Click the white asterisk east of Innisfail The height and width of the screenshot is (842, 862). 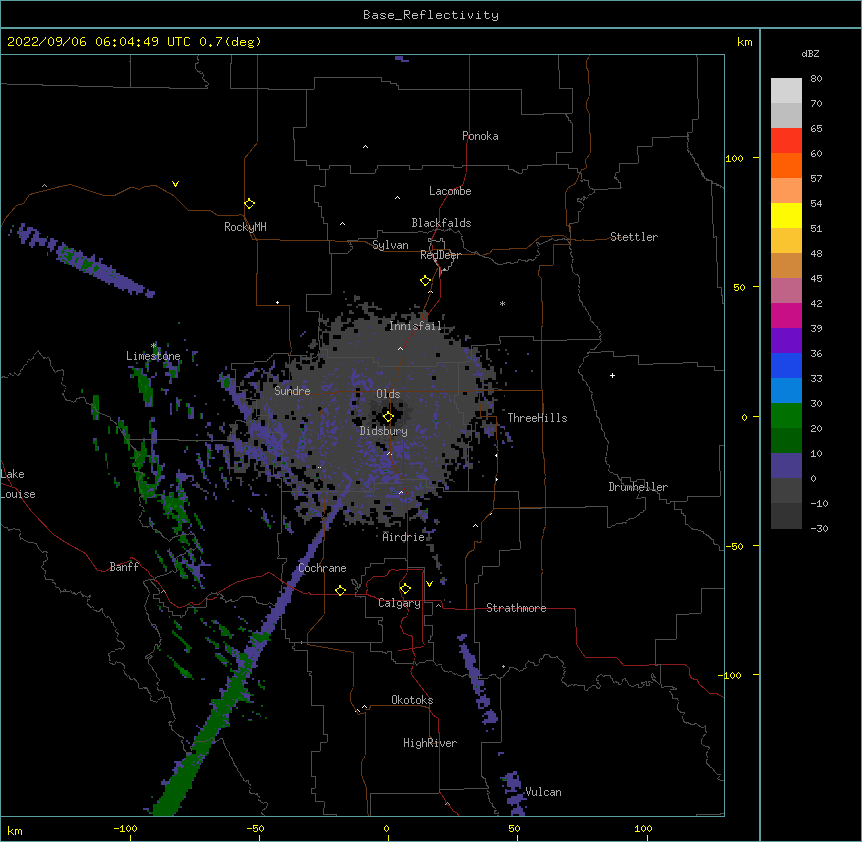click(x=502, y=303)
